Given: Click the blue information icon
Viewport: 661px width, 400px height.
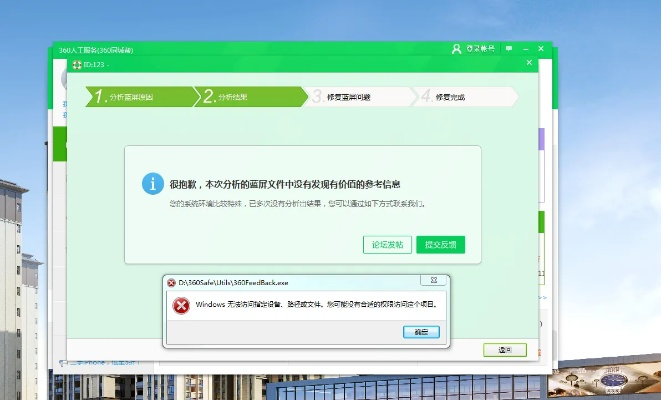Looking at the screenshot, I should tap(152, 184).
